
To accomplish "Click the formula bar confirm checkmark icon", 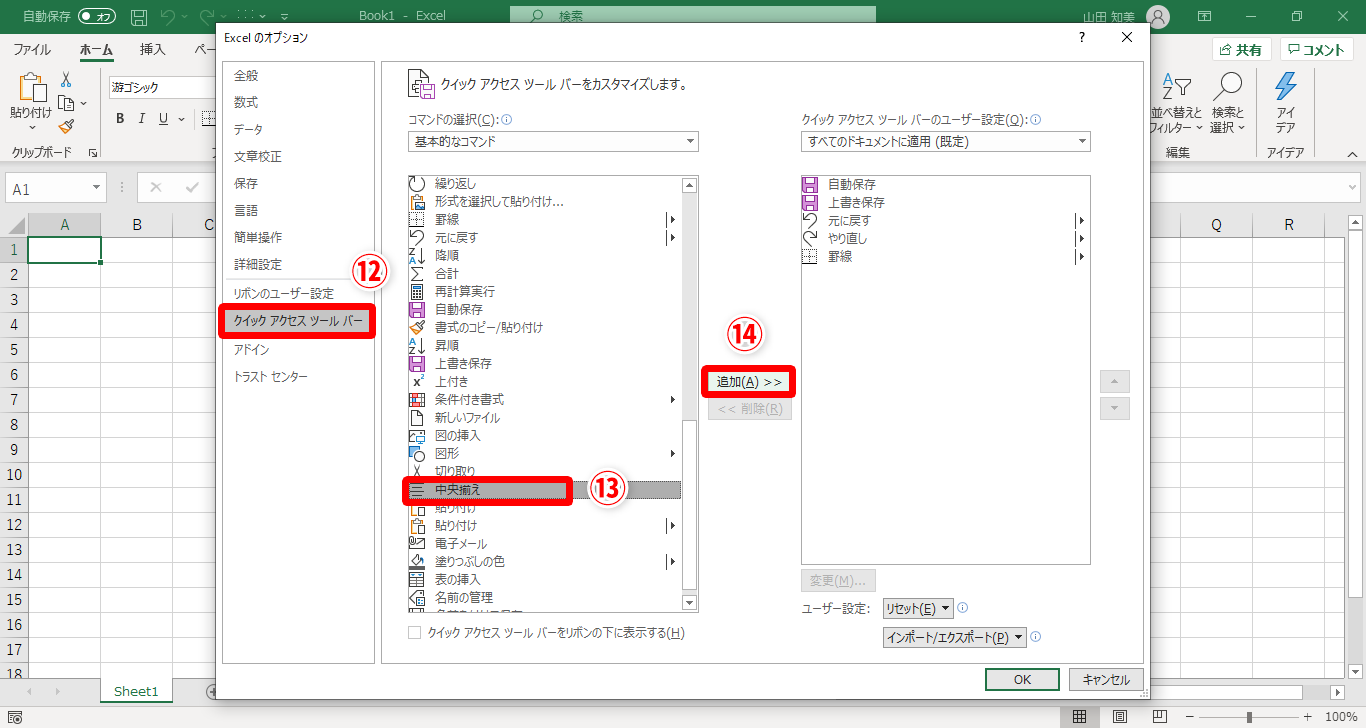I will point(192,188).
